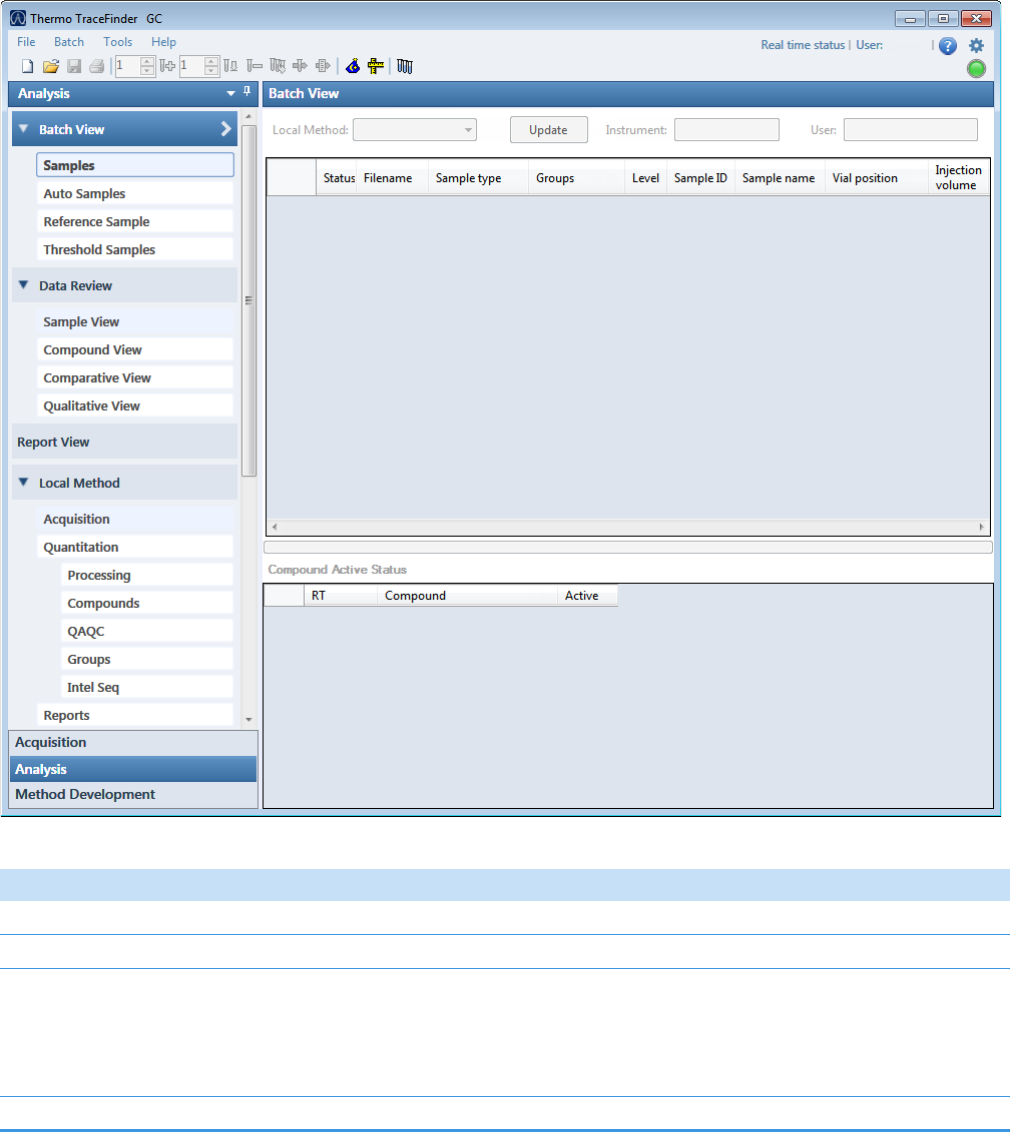Pin the Analysis panel with pushpin icon
This screenshot has width=1010, height=1132.
pyautogui.click(x=247, y=92)
